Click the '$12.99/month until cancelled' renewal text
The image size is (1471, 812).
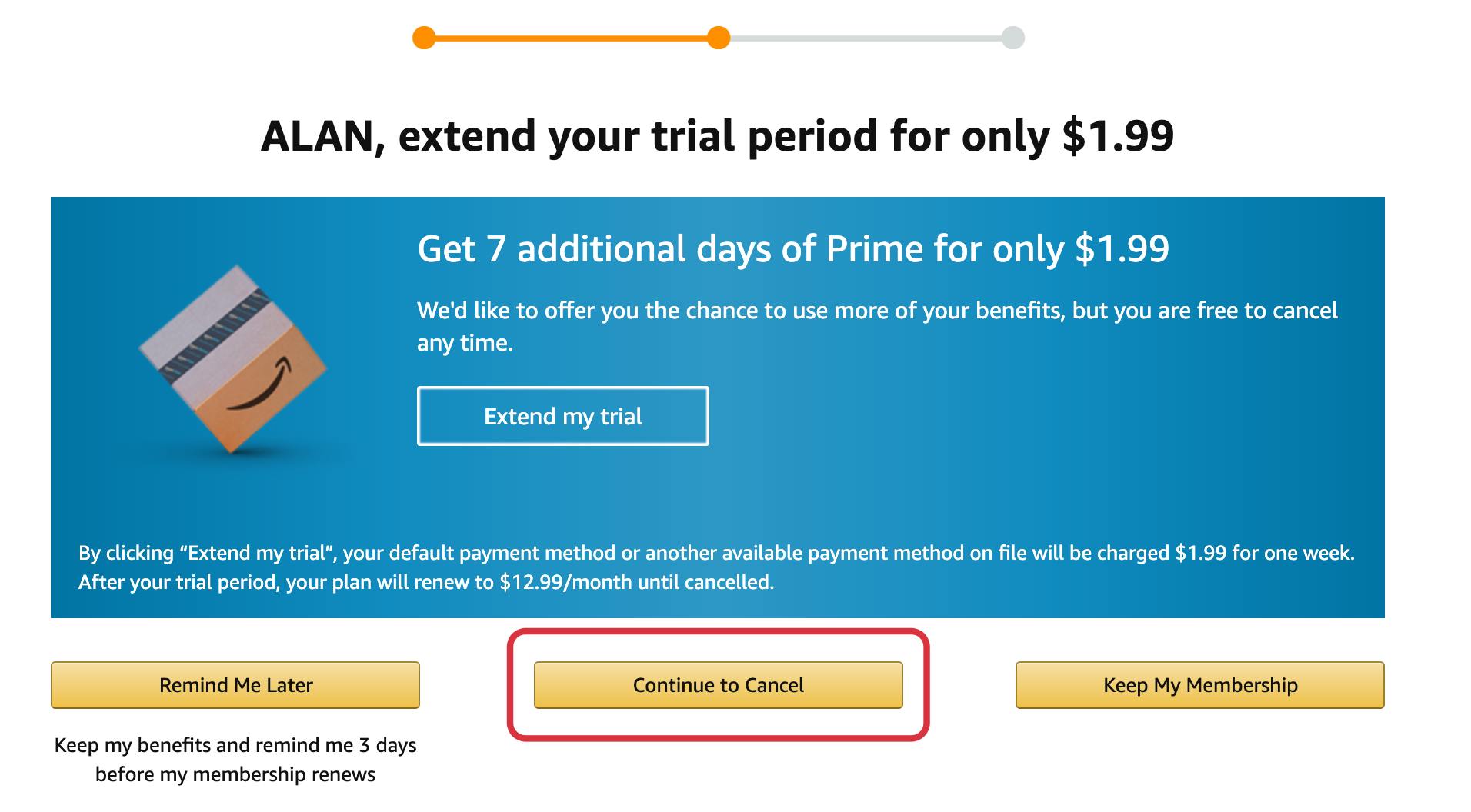pyautogui.click(x=636, y=582)
